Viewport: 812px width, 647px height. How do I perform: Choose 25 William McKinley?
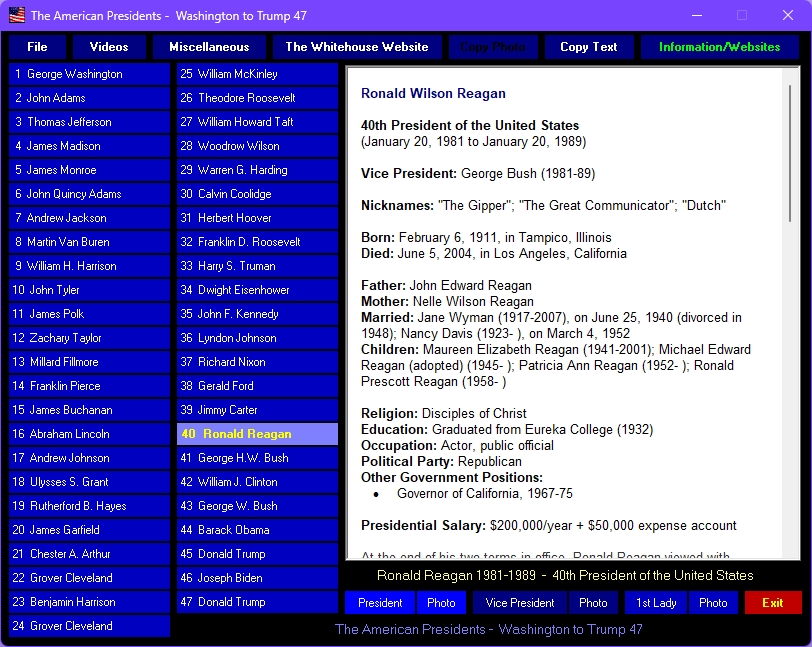257,74
